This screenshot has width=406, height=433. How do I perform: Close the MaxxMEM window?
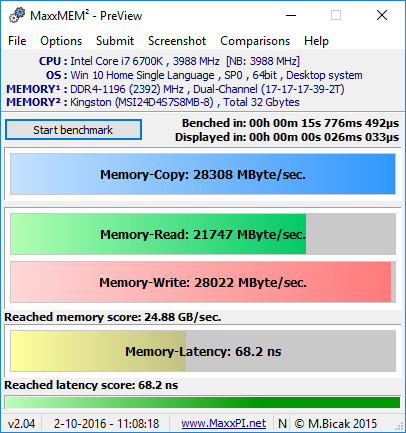click(x=382, y=15)
